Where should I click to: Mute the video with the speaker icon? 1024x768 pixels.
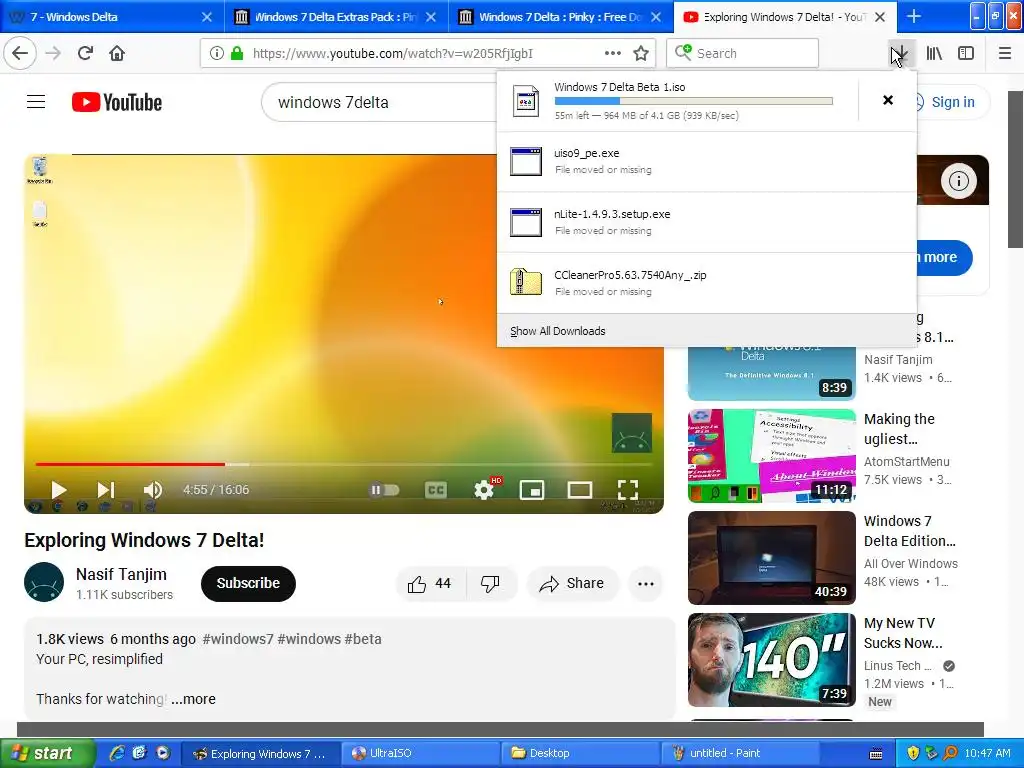point(153,490)
